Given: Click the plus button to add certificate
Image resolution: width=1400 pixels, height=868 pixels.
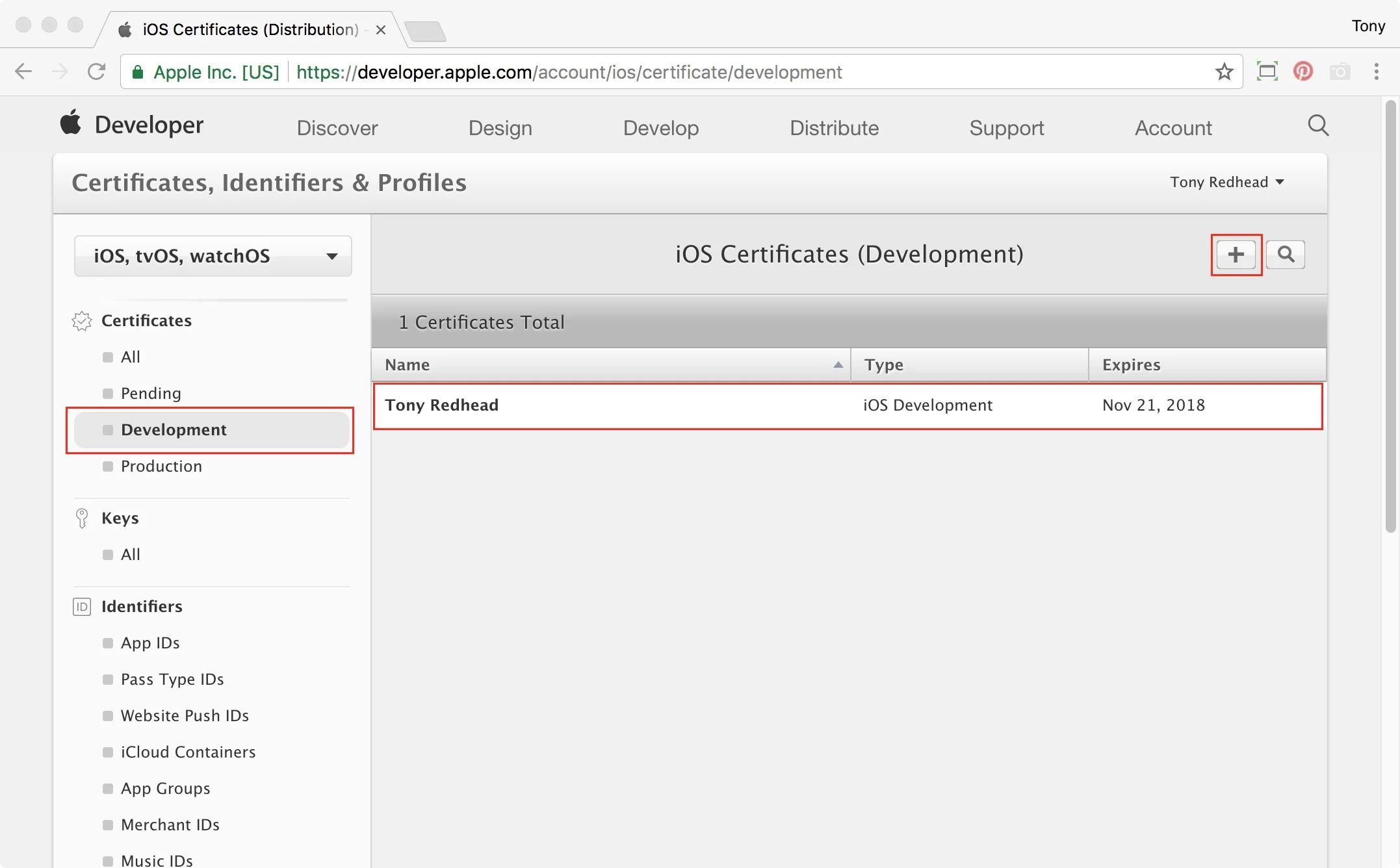Looking at the screenshot, I should 1236,255.
